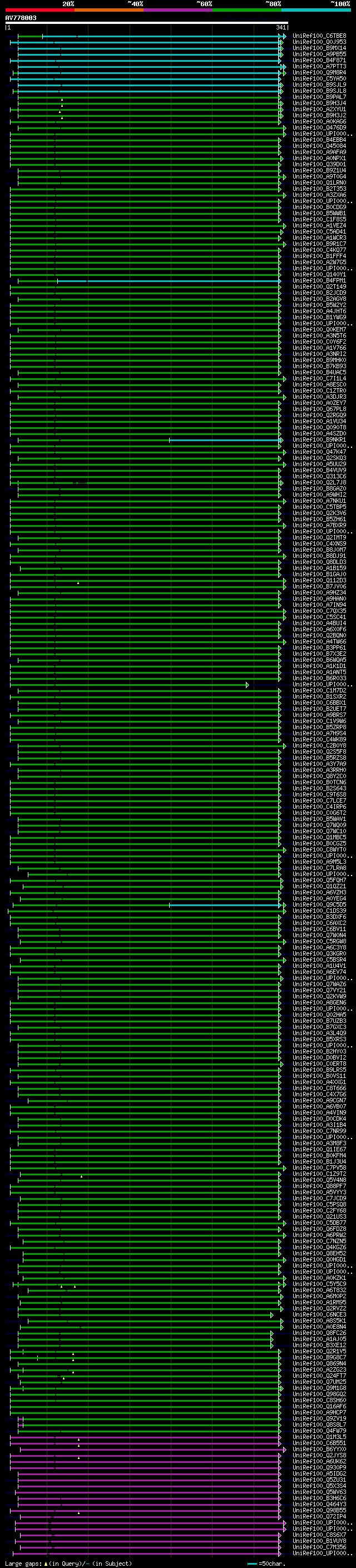Click label UniRef100_Q2T149

(319, 286)
